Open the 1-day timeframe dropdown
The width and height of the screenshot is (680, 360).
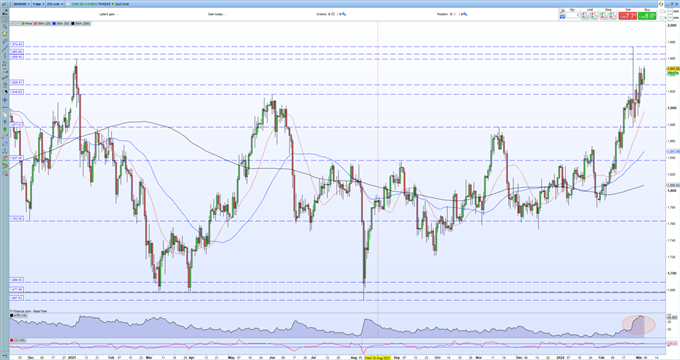(x=38, y=4)
